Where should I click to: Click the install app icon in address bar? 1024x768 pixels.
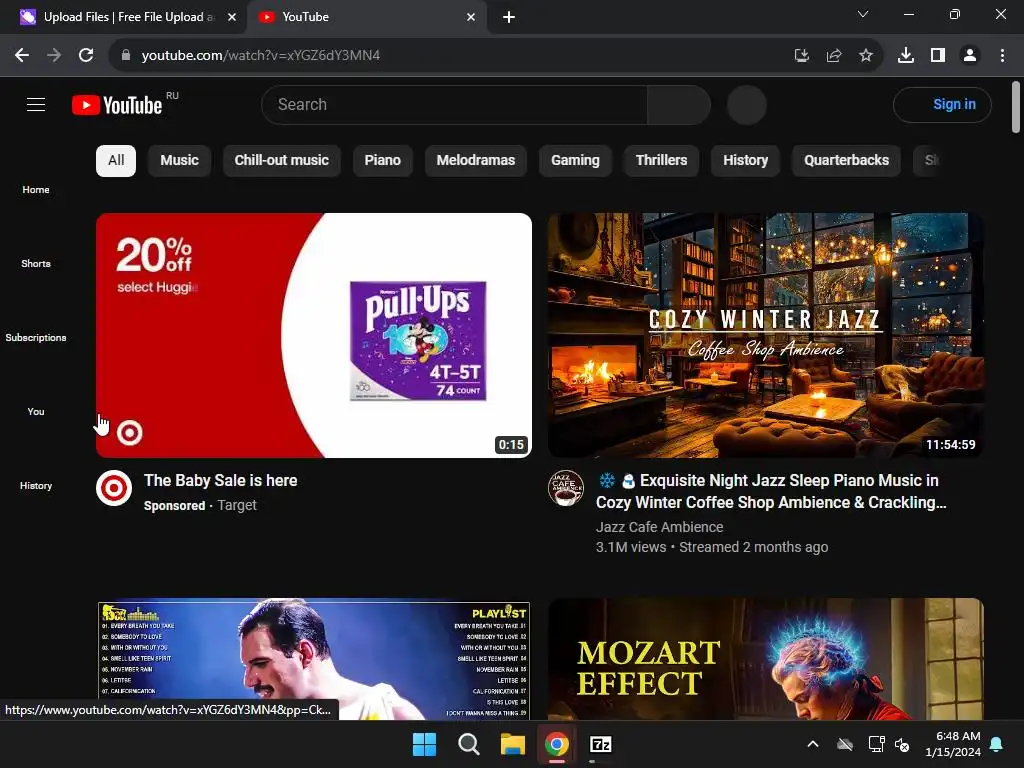click(x=802, y=56)
